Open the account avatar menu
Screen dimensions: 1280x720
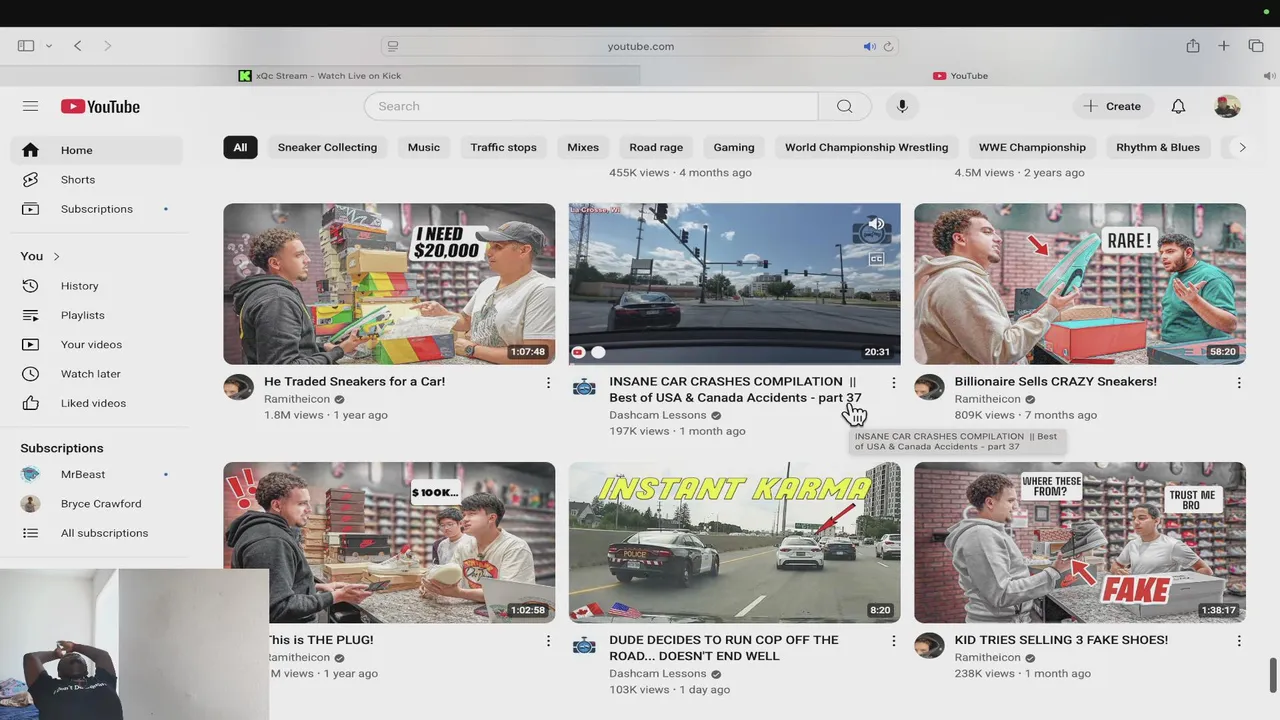click(1227, 106)
